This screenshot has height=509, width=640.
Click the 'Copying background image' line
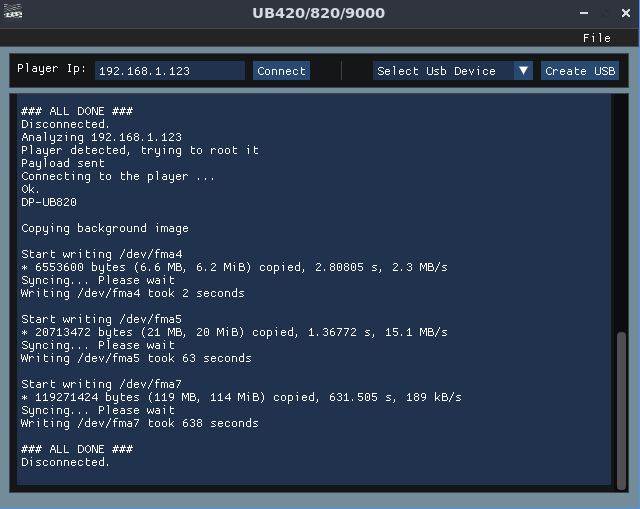click(x=104, y=228)
